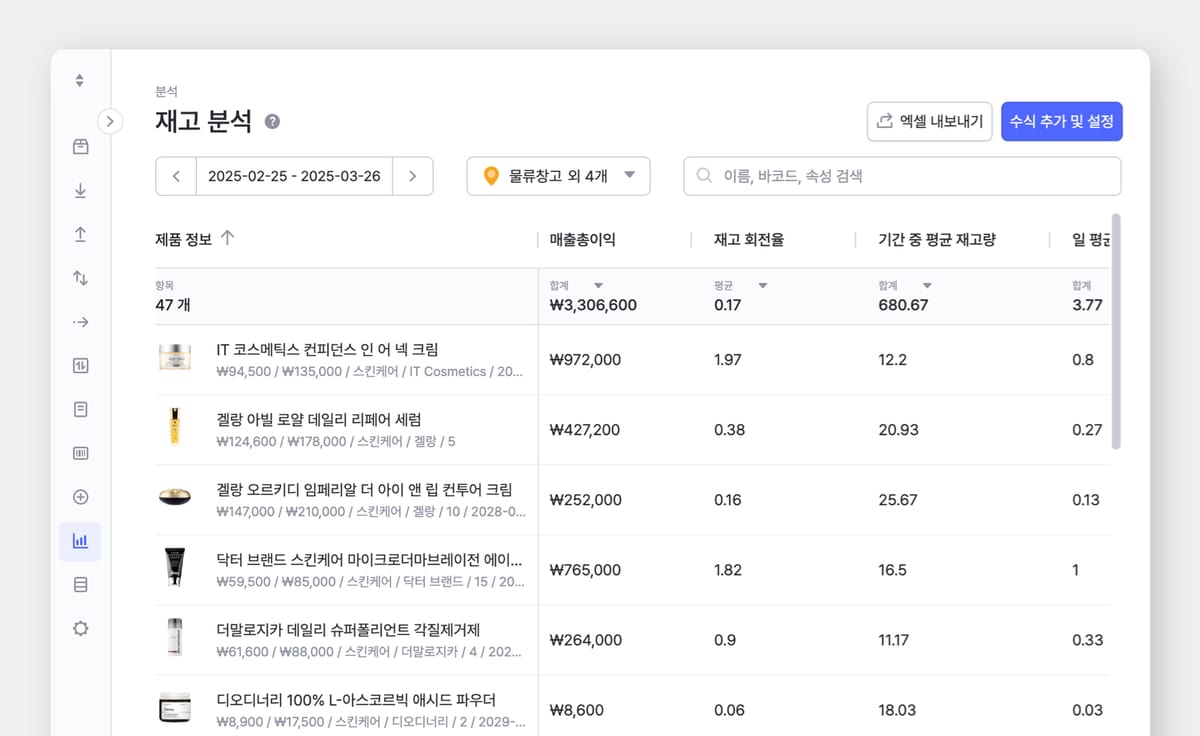The width and height of the screenshot is (1200, 736).
Task: Go to the previous date range
Action: click(x=176, y=176)
